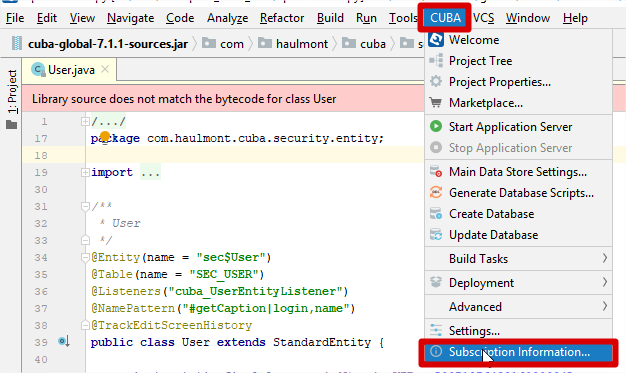This screenshot has height=373, width=626.
Task: Close the User.java tab
Action: pos(105,69)
